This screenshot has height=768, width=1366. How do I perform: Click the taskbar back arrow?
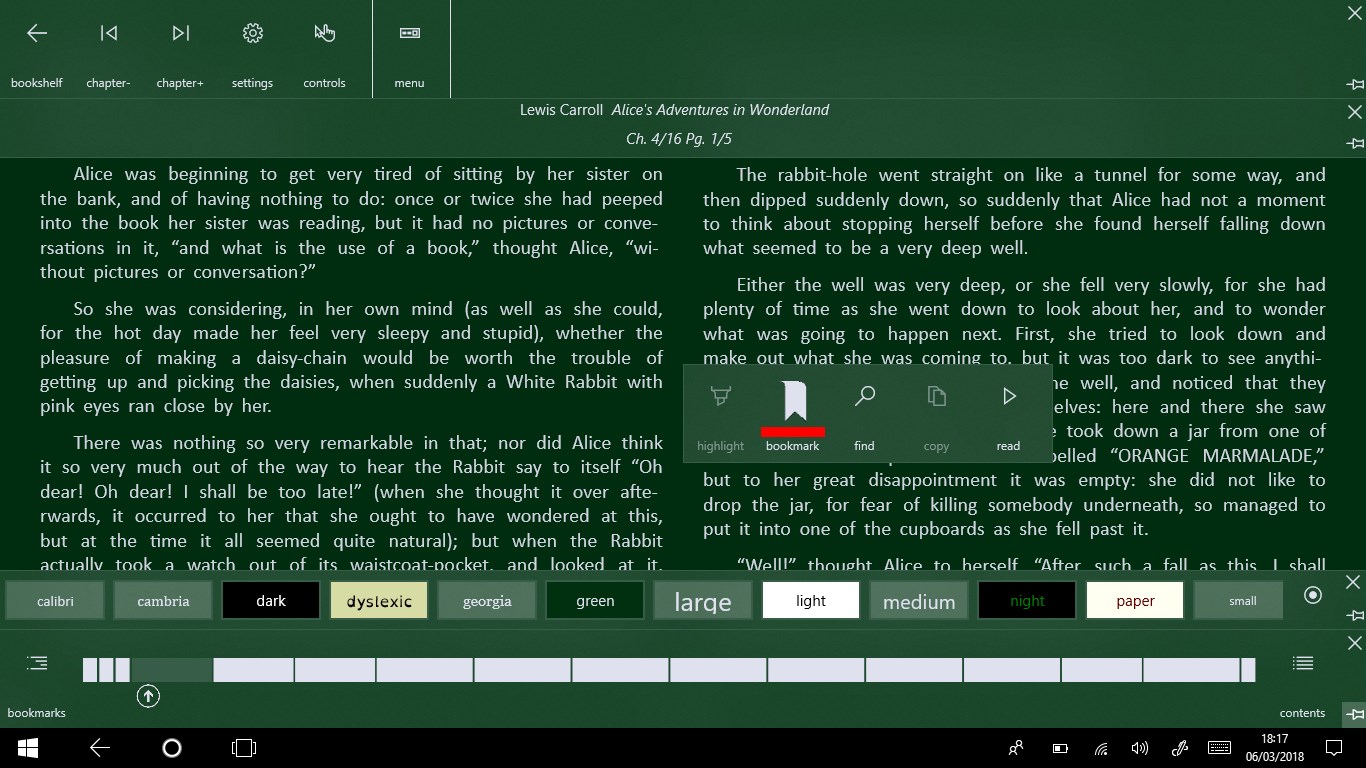pyautogui.click(x=99, y=748)
